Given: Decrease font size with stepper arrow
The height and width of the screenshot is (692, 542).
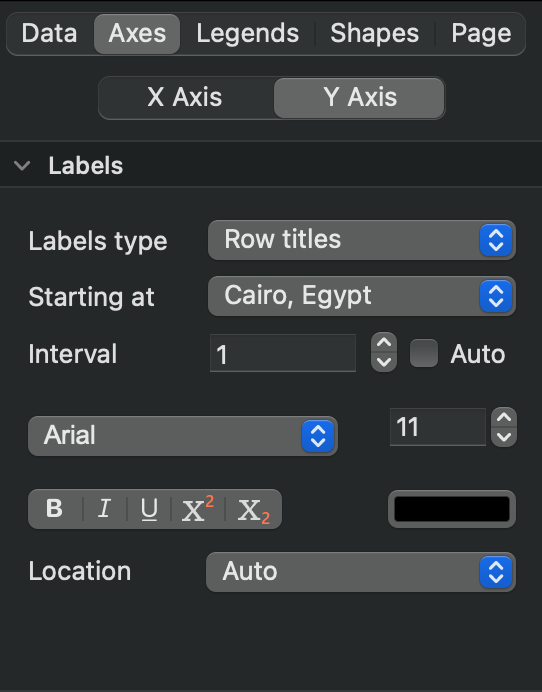Looking at the screenshot, I should (504, 437).
